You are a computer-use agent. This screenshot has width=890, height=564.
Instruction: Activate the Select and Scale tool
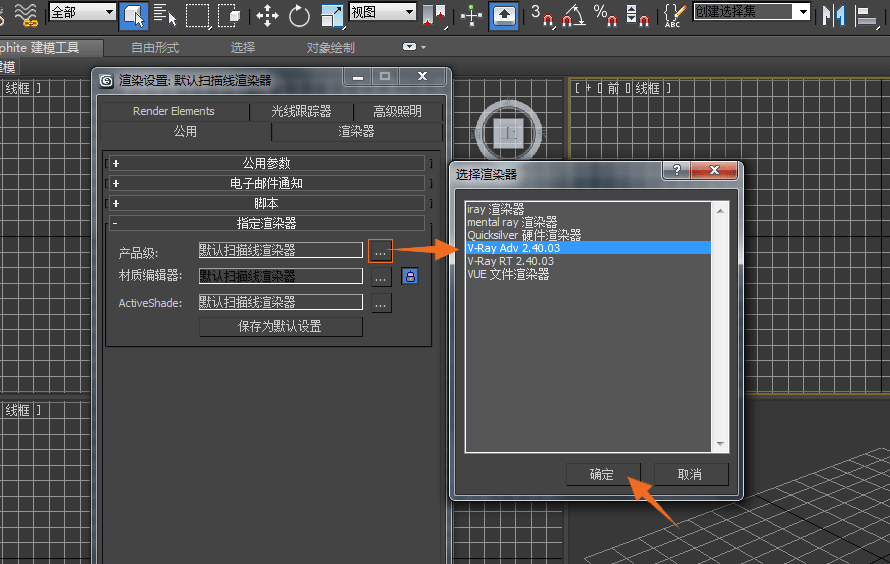coord(331,14)
